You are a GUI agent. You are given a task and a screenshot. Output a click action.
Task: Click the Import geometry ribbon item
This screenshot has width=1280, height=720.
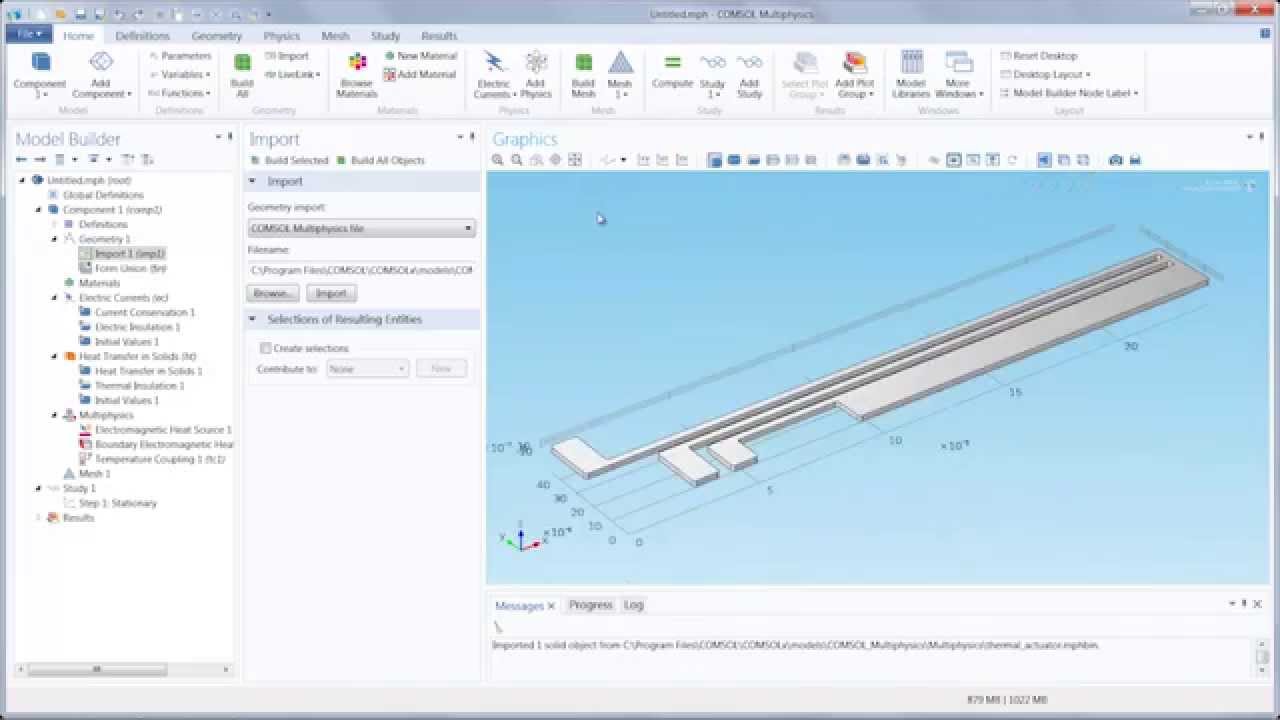287,56
